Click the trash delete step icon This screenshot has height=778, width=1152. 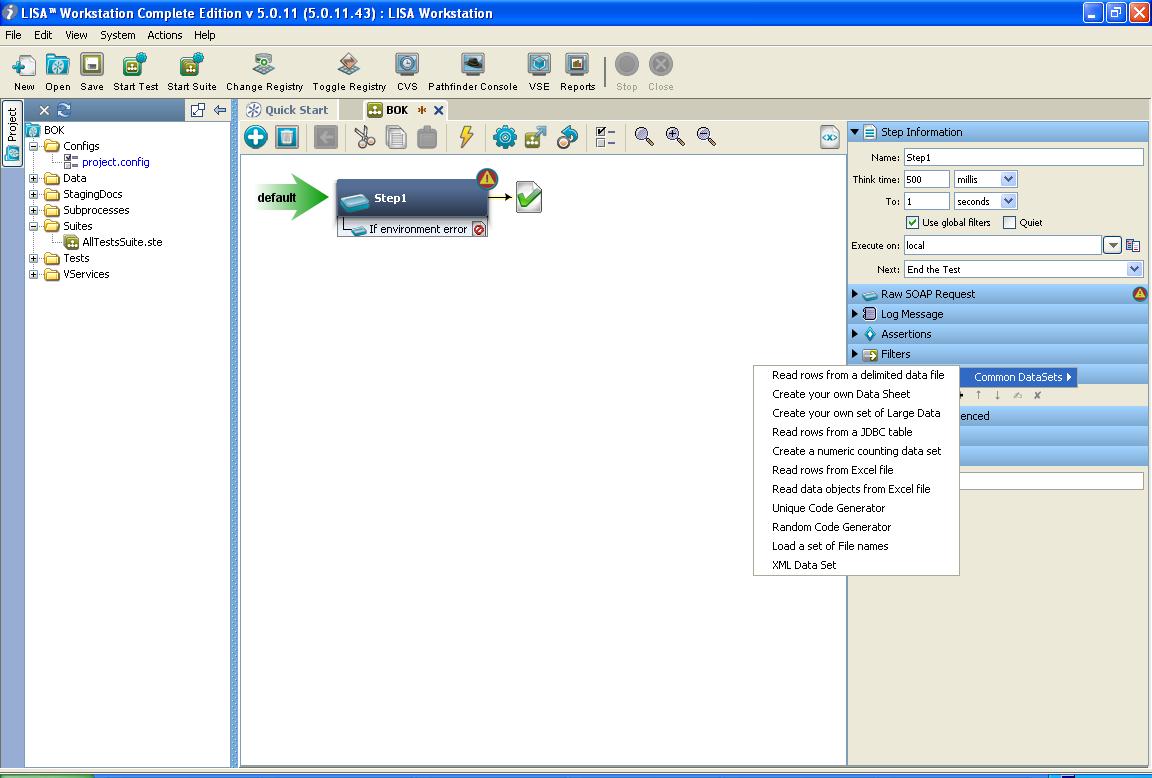[x=287, y=137]
